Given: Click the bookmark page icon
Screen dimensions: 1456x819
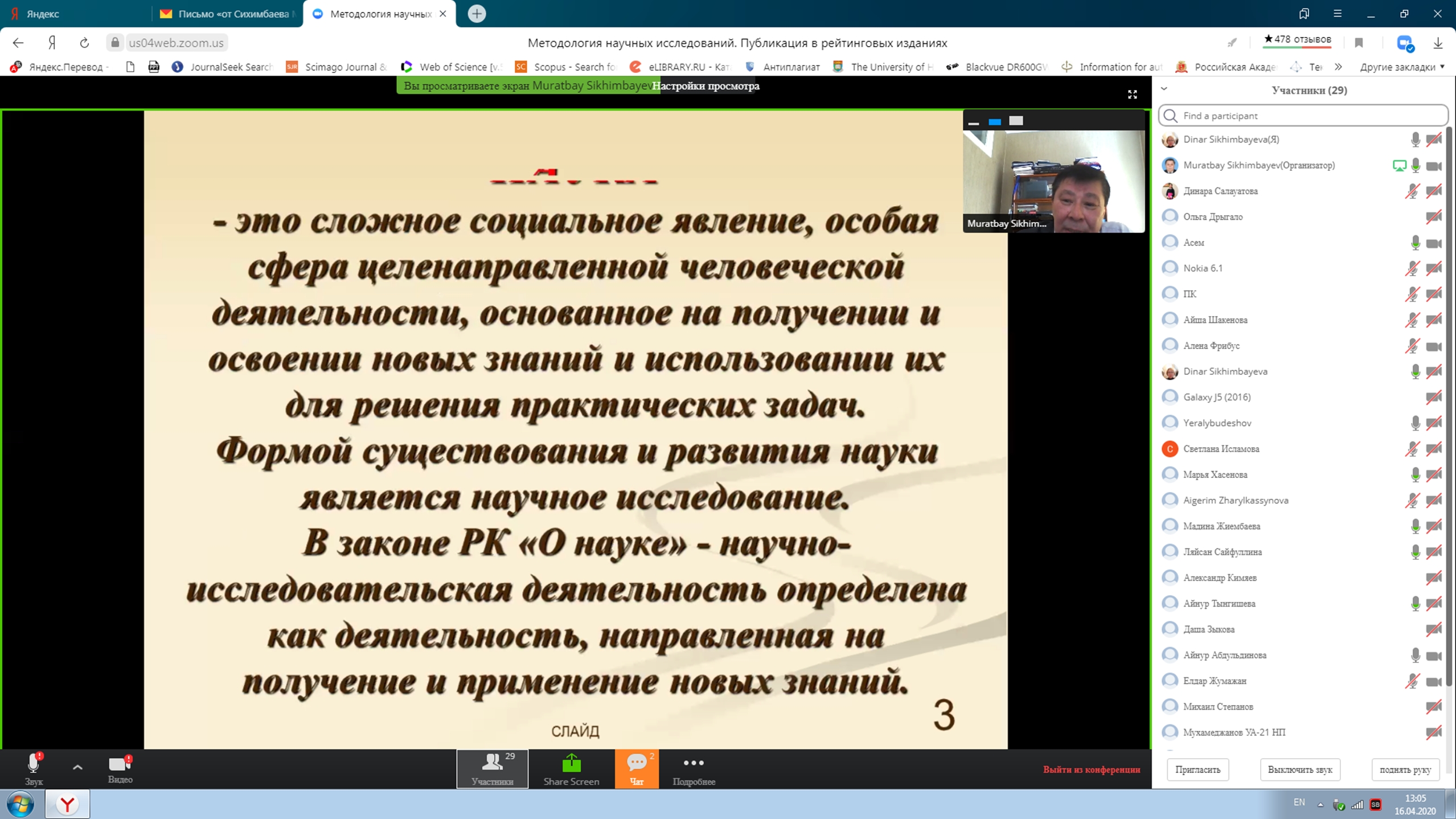Looking at the screenshot, I should click(x=1359, y=43).
